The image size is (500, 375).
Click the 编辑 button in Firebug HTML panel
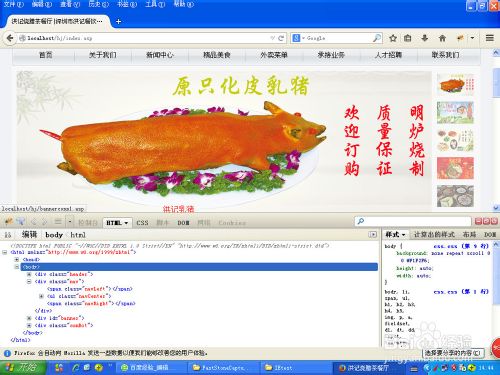coord(29,235)
